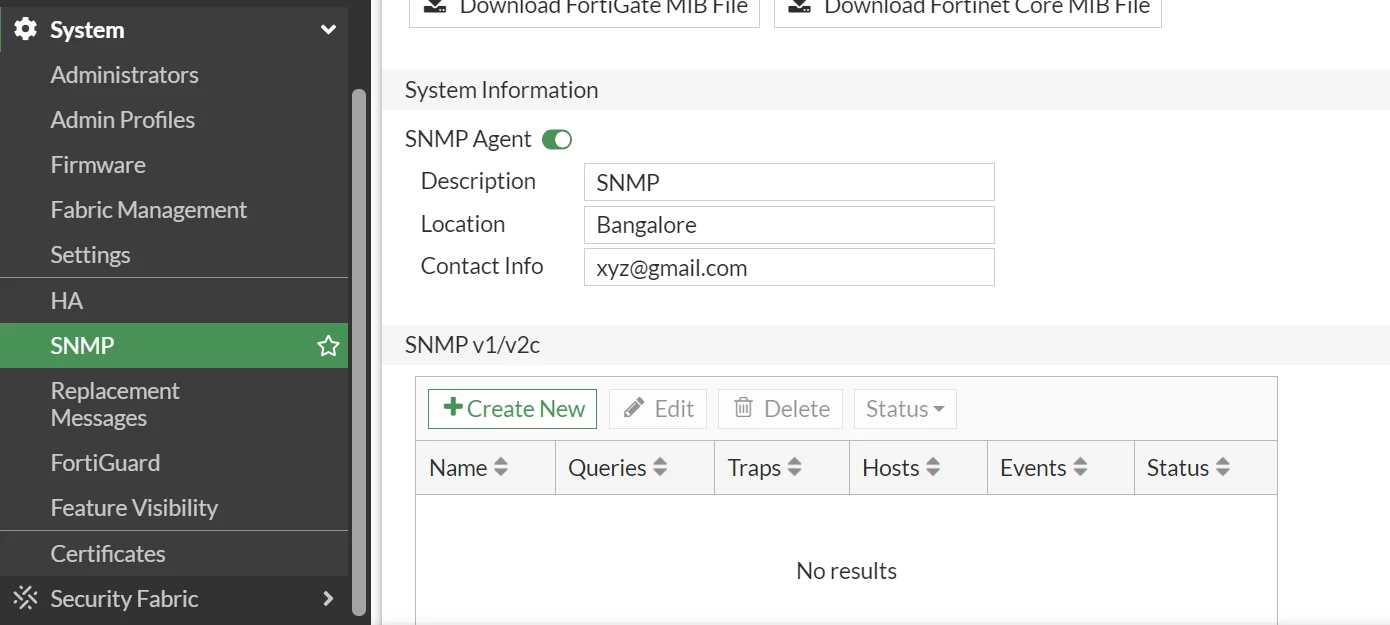Click the FortiGate MIB download icon

(x=435, y=6)
